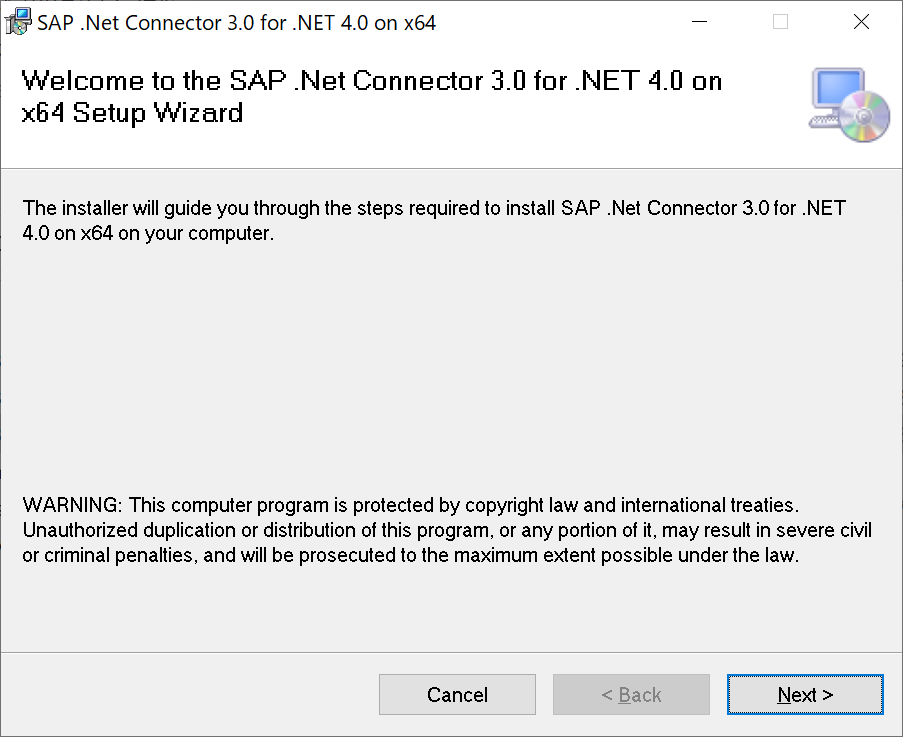Click the window title bar text

[237, 22]
